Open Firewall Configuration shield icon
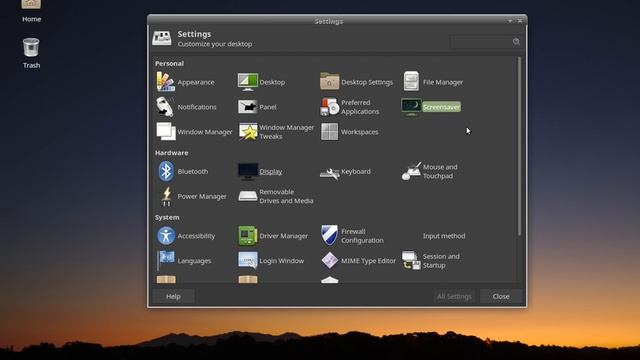Image resolution: width=640 pixels, height=360 pixels. click(329, 235)
